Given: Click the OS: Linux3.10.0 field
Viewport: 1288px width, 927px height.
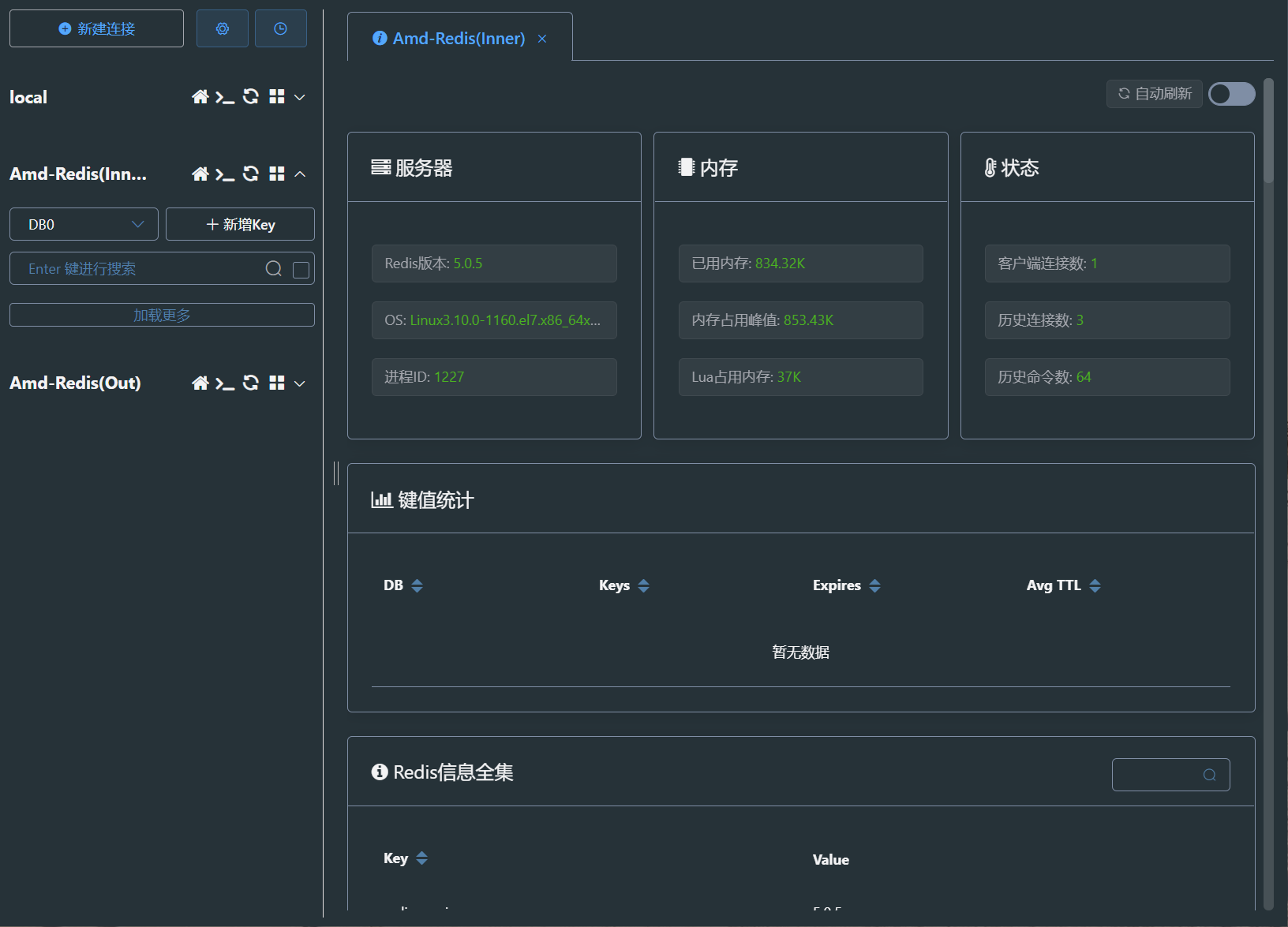Looking at the screenshot, I should [494, 320].
